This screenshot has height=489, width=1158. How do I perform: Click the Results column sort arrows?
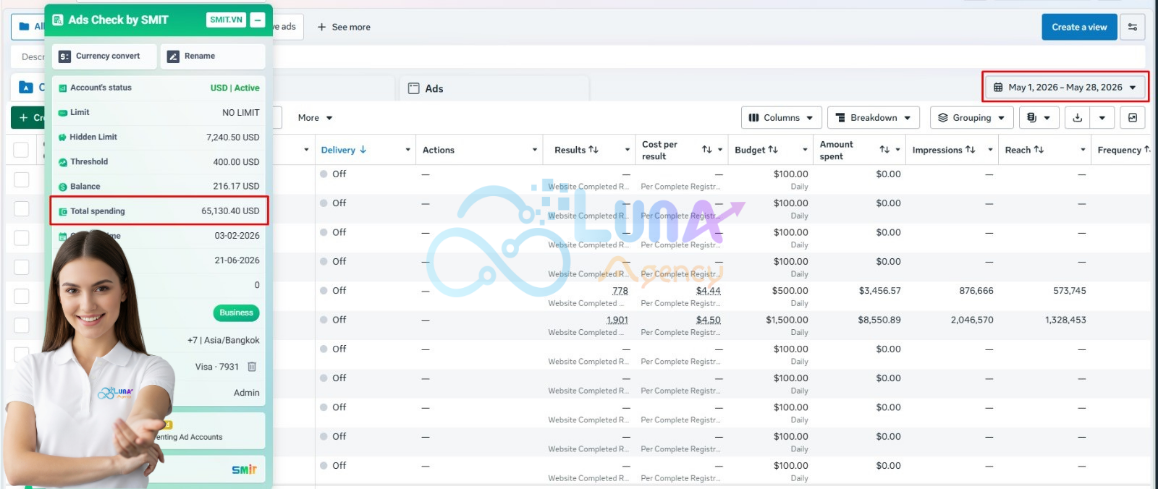coord(593,150)
